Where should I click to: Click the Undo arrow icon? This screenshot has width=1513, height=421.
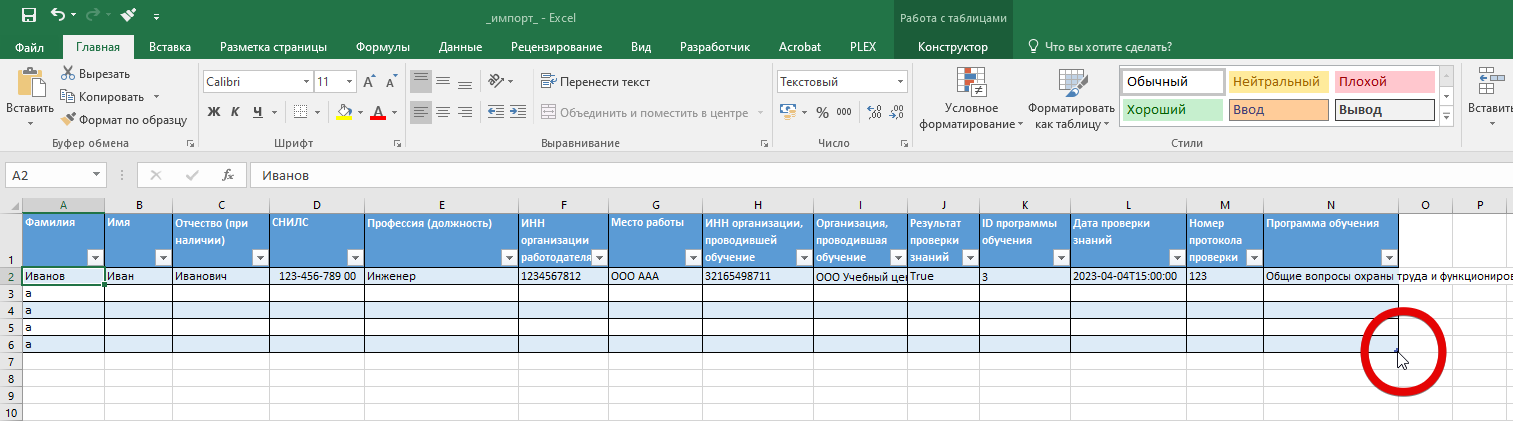click(58, 16)
